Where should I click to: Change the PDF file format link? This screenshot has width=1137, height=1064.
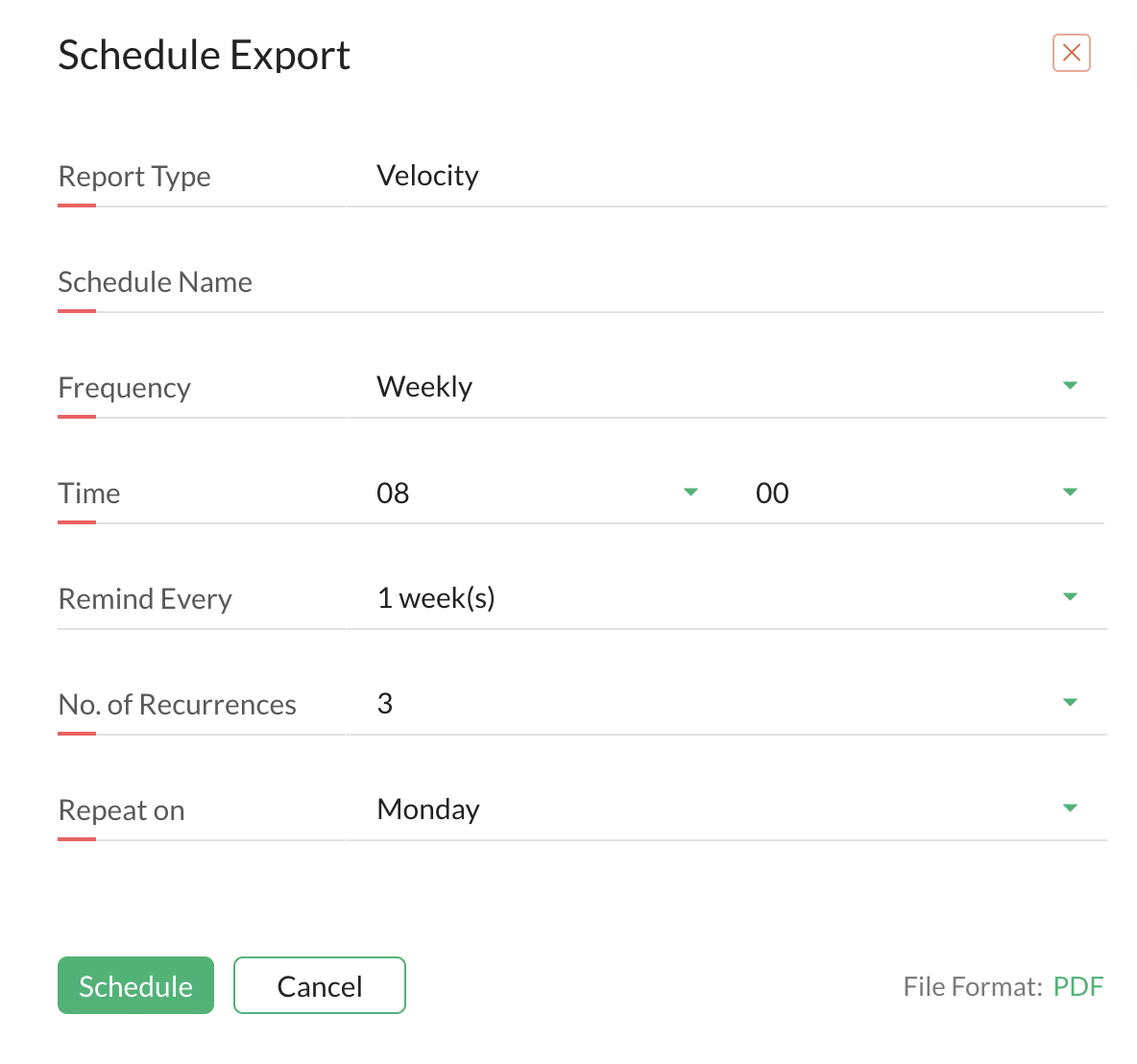coord(1078,986)
